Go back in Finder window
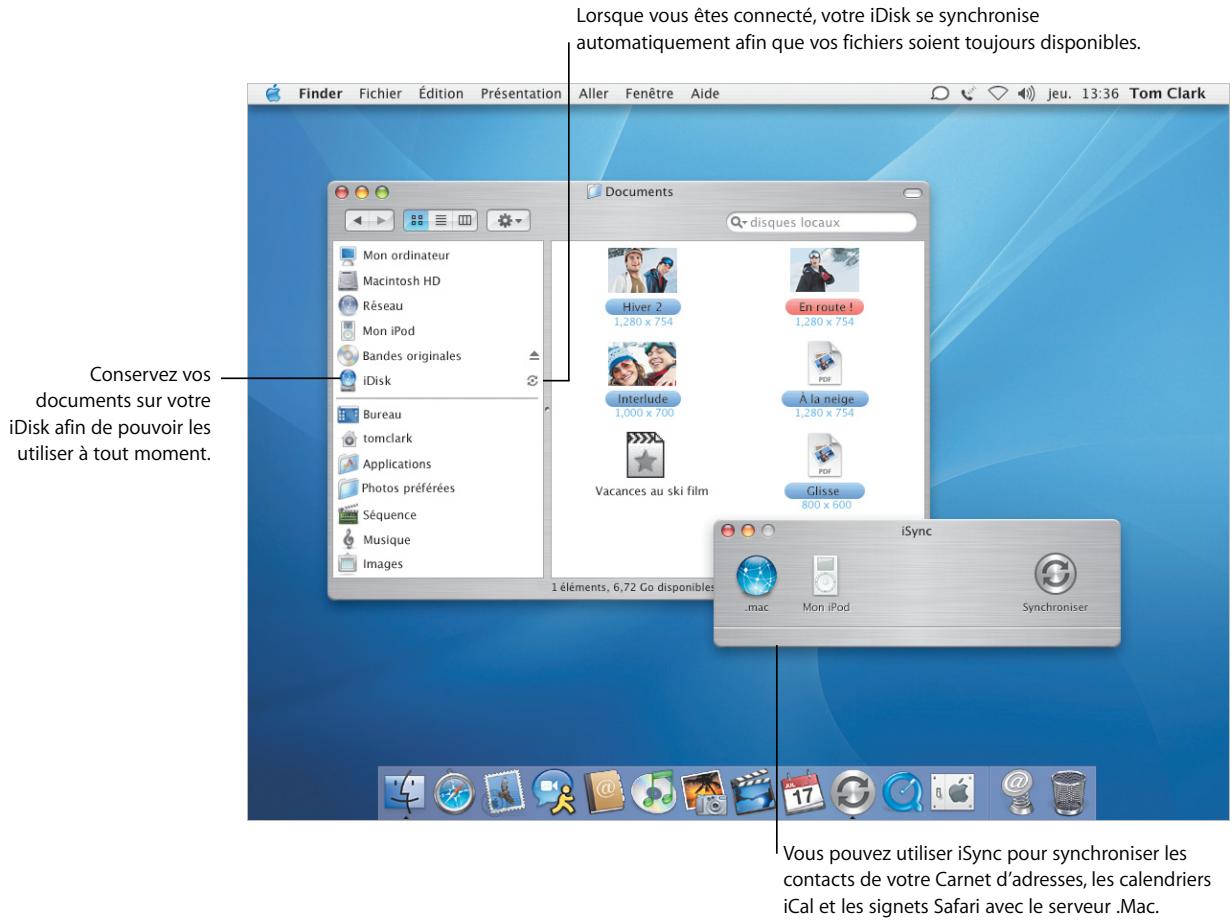 tap(358, 220)
